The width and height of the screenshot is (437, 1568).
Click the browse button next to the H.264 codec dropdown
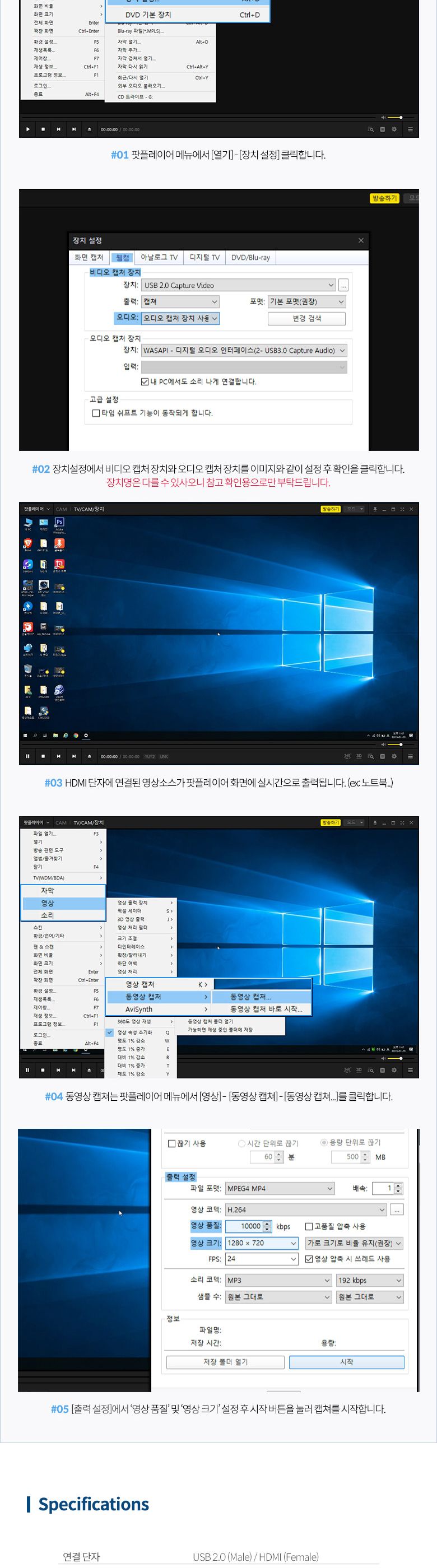pyautogui.click(x=397, y=1209)
